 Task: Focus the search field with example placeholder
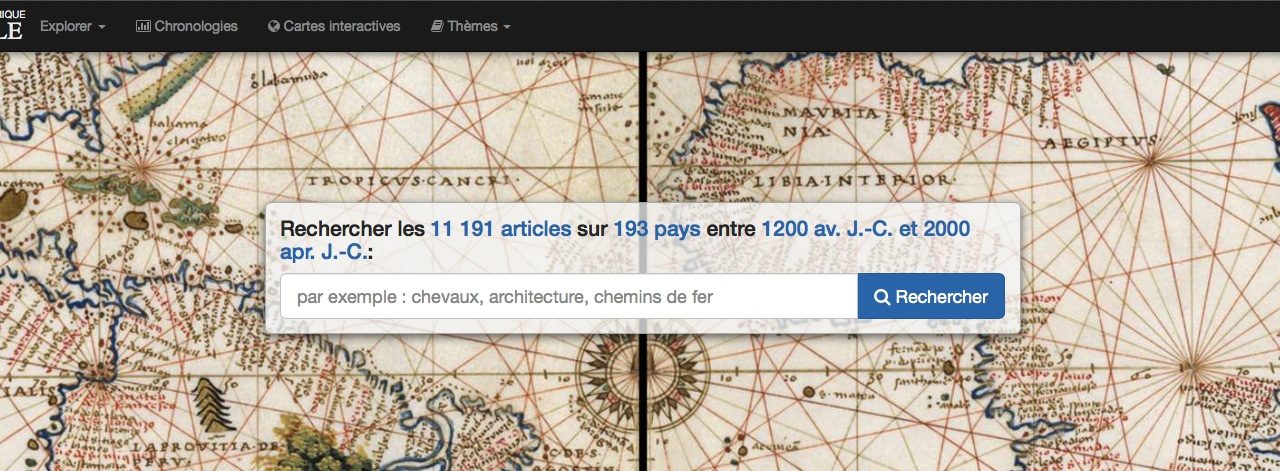569,296
